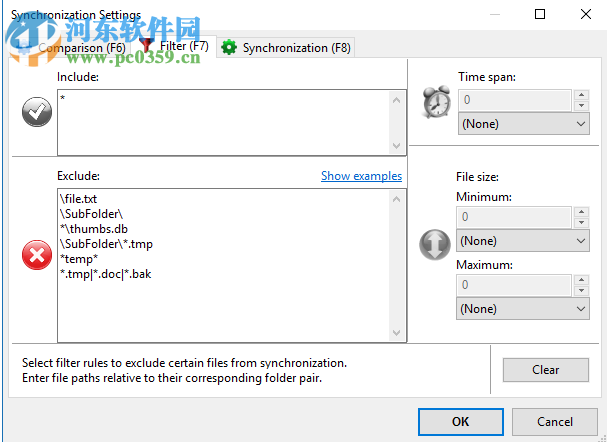
Task: Click the red X Exclude icon
Action: [x=37, y=255]
